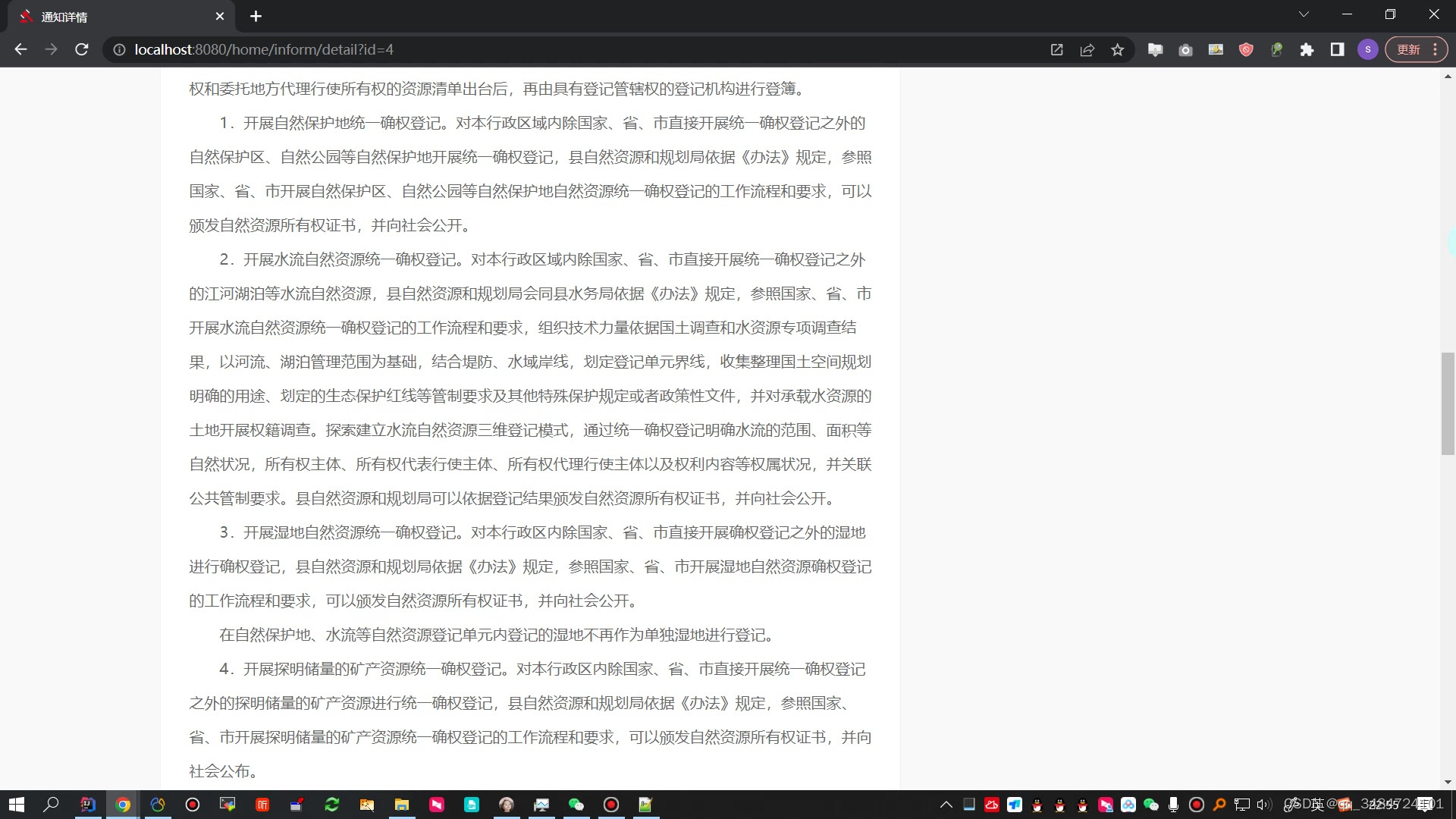This screenshot has width=1456, height=819.
Task: Select the 通知详情 browser tab
Action: point(114,17)
